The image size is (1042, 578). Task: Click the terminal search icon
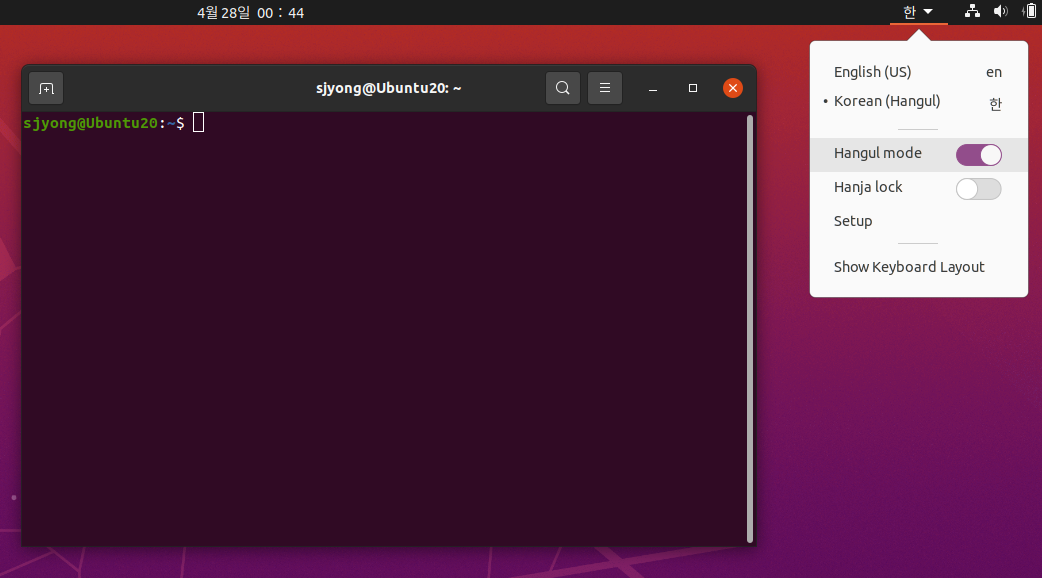(x=563, y=88)
